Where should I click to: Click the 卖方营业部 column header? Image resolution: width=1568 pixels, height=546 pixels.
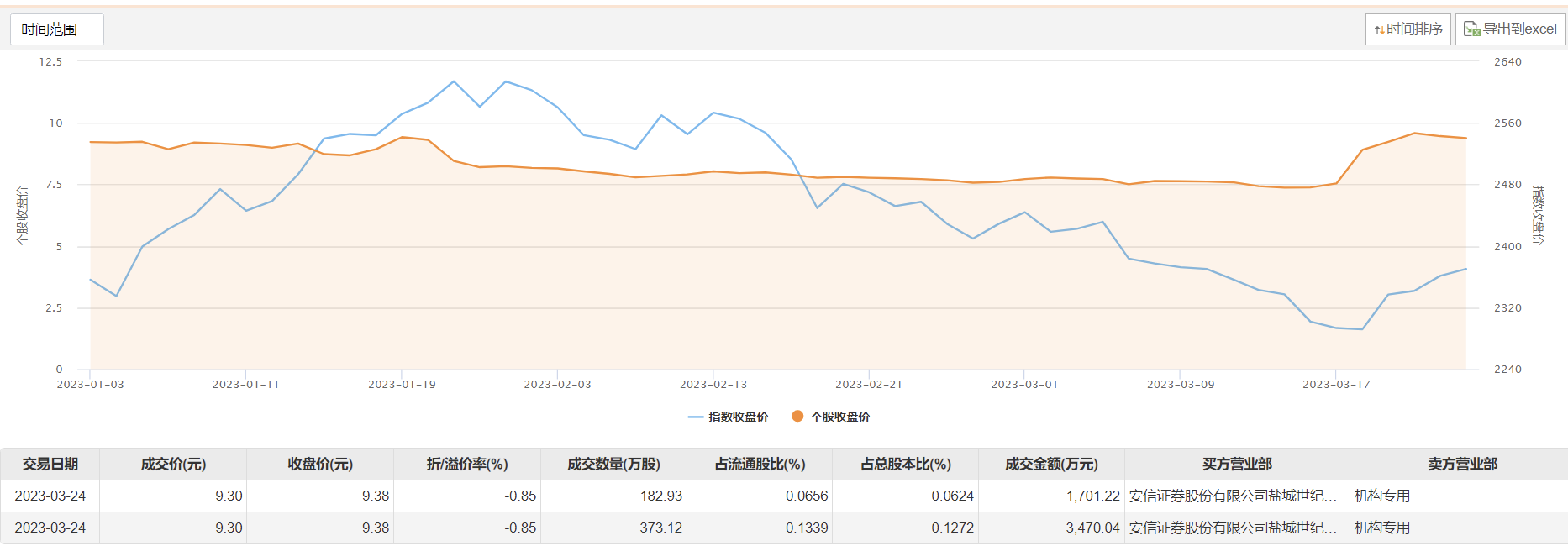(1462, 465)
